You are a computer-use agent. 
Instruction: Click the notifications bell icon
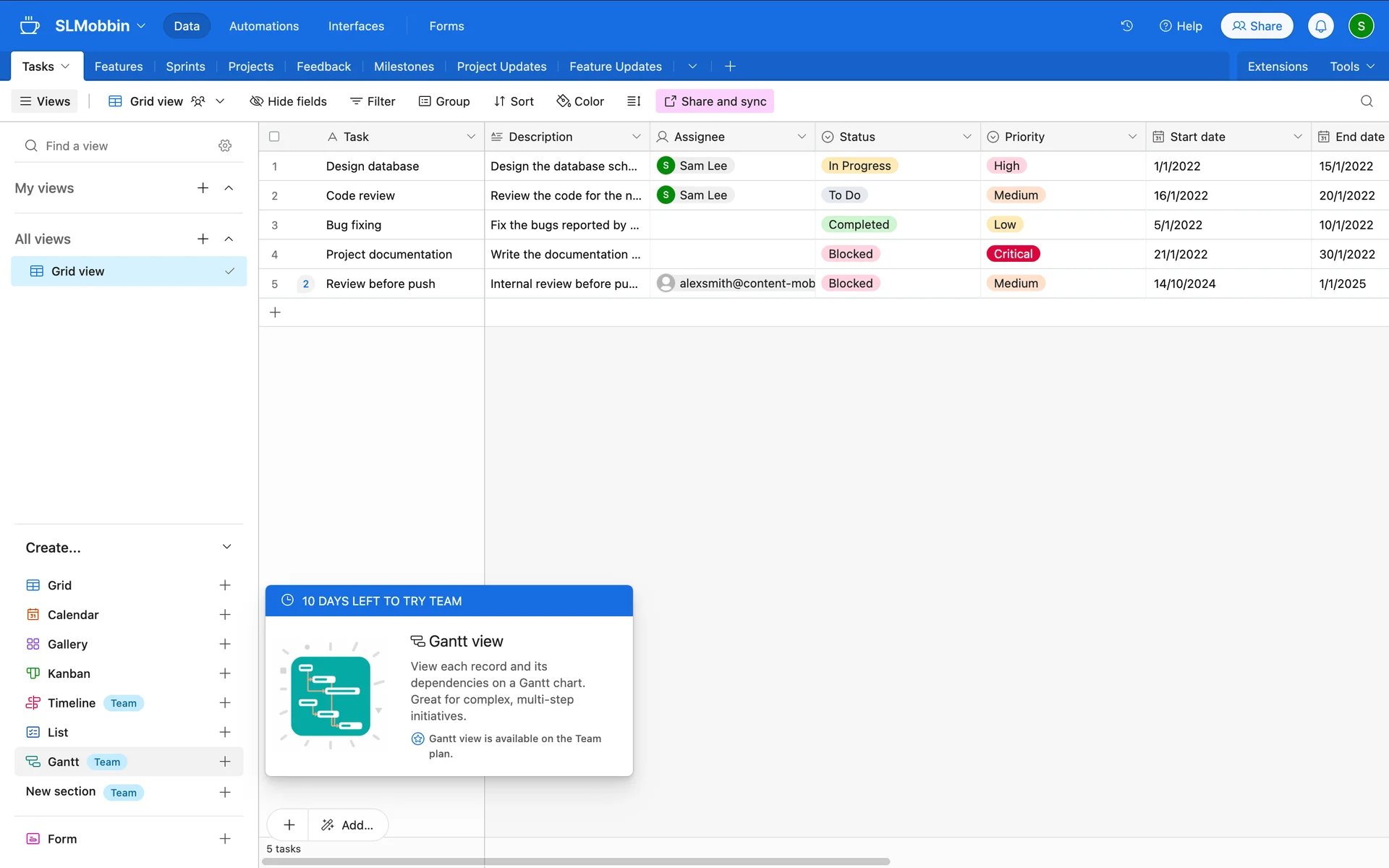tap(1320, 26)
